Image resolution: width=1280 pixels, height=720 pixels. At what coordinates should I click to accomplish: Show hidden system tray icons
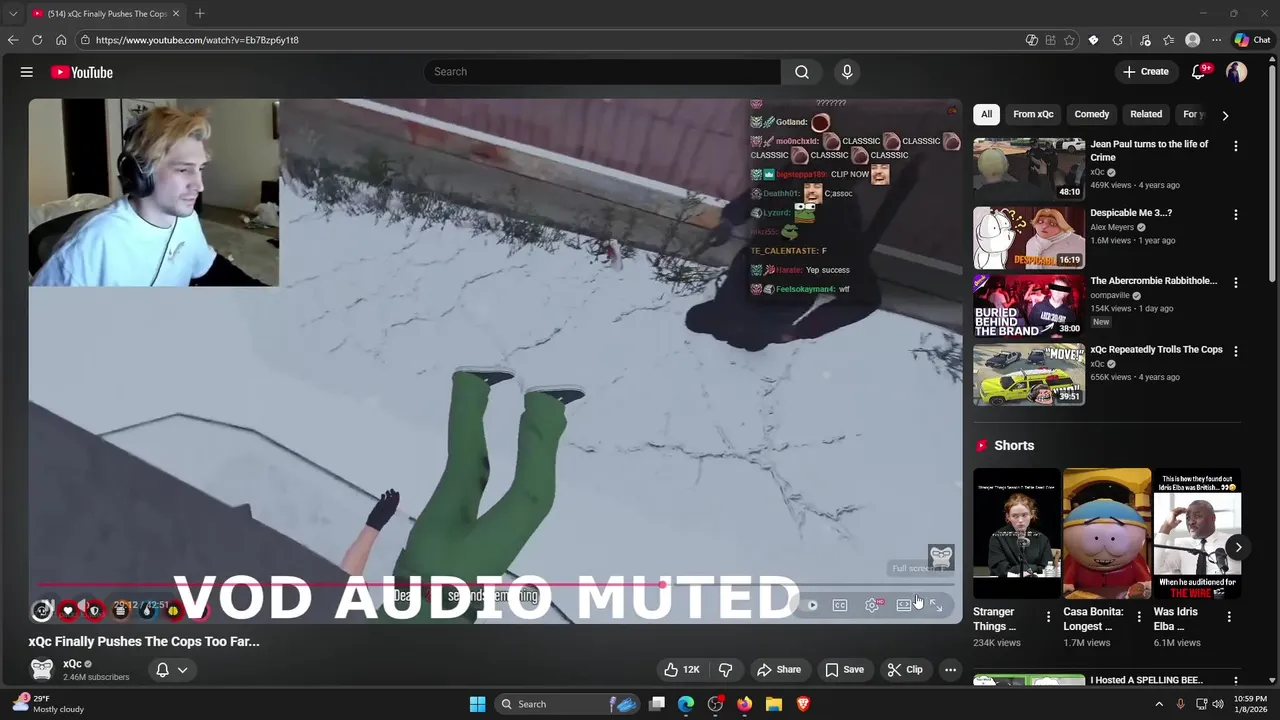1159,704
